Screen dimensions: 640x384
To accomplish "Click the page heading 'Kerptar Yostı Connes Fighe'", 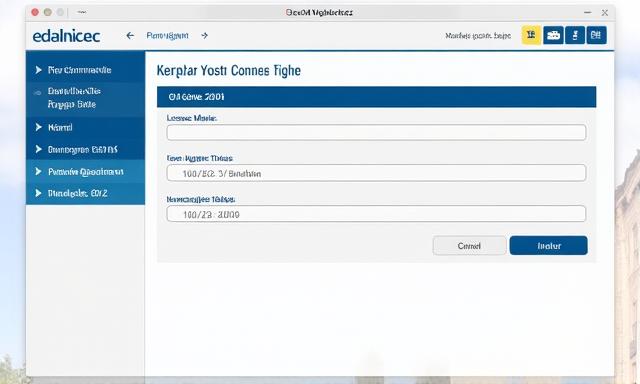I will (229, 71).
